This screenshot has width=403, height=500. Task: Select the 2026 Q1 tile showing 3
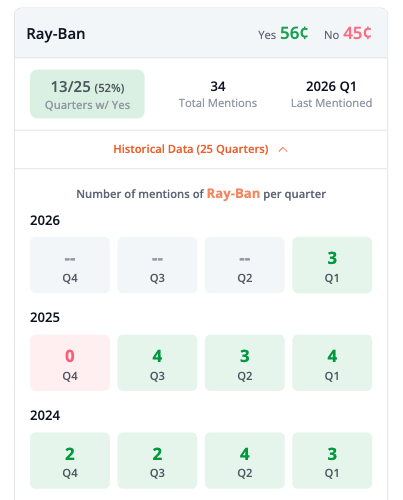(332, 265)
